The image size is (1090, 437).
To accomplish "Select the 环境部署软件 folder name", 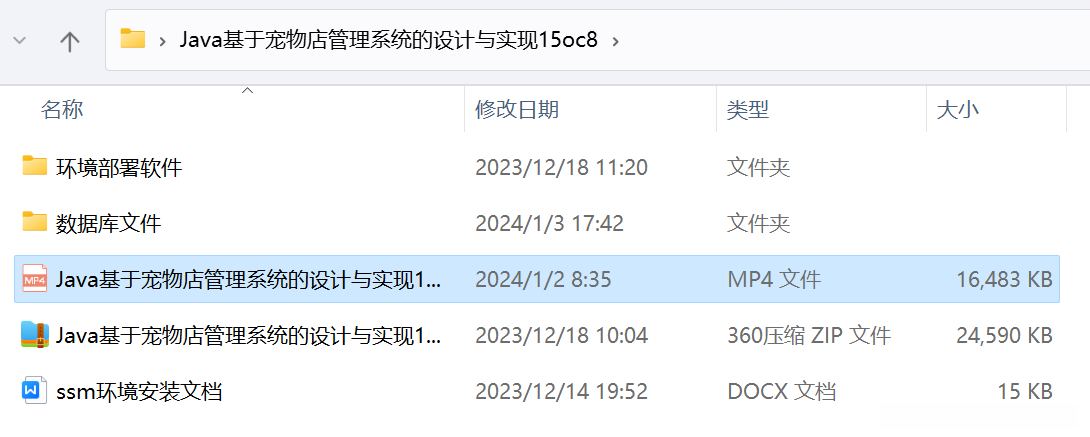I will (x=119, y=167).
